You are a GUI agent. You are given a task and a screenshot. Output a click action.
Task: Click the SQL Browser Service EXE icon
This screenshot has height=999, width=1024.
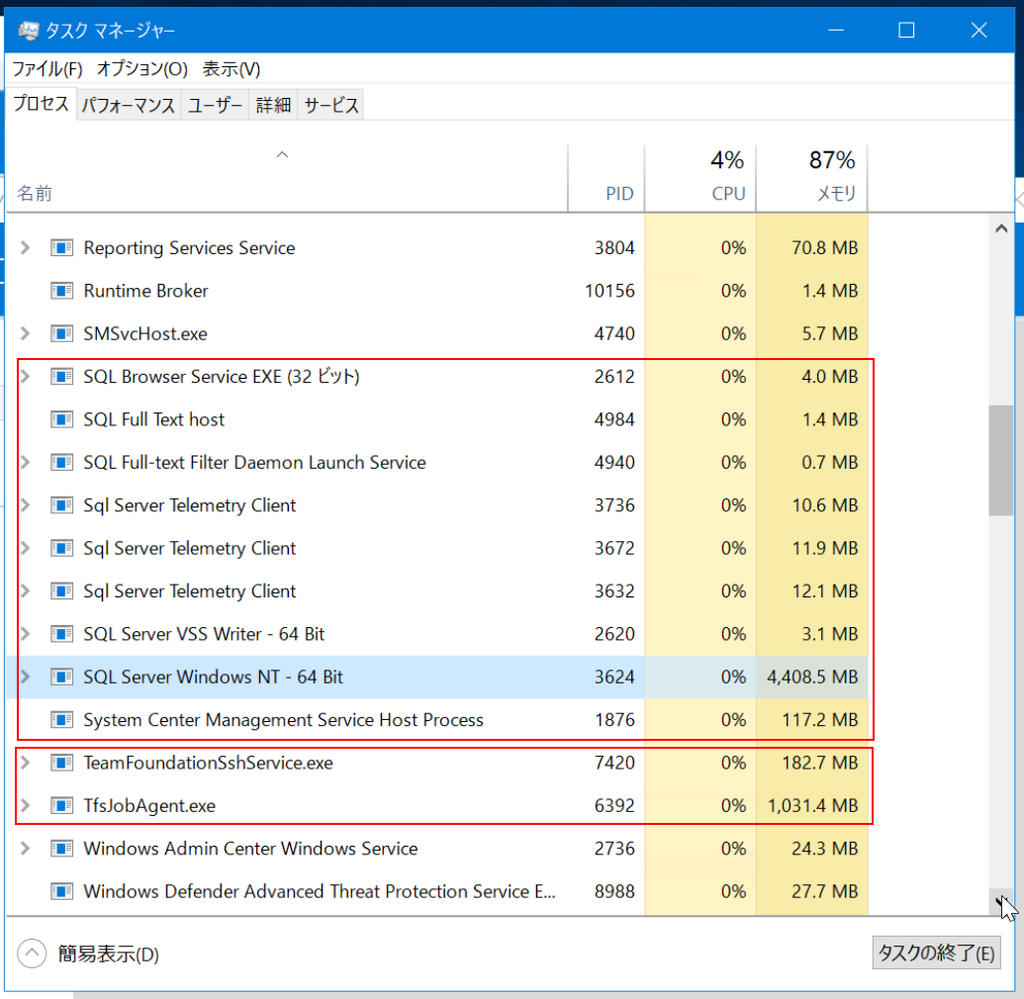[61, 377]
